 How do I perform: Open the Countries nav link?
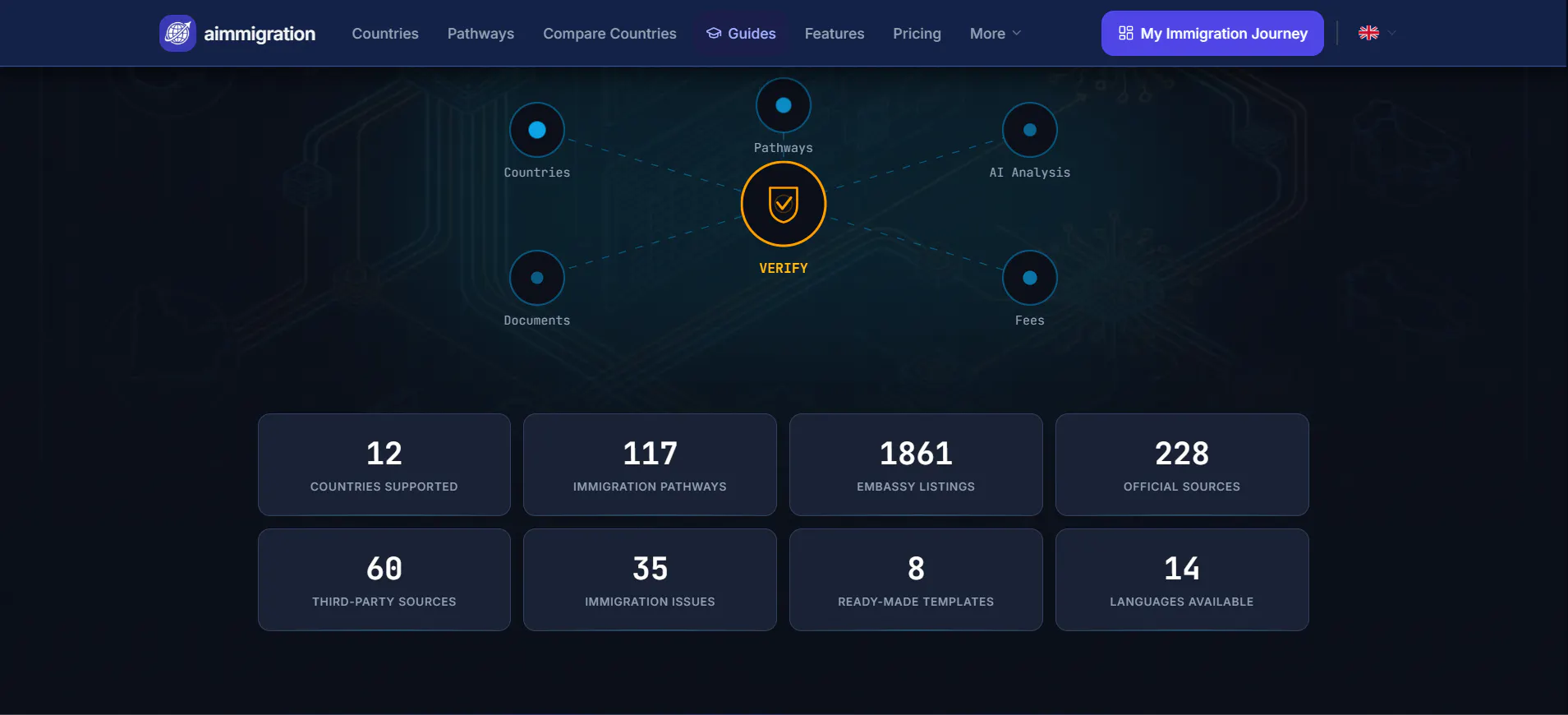(x=385, y=34)
